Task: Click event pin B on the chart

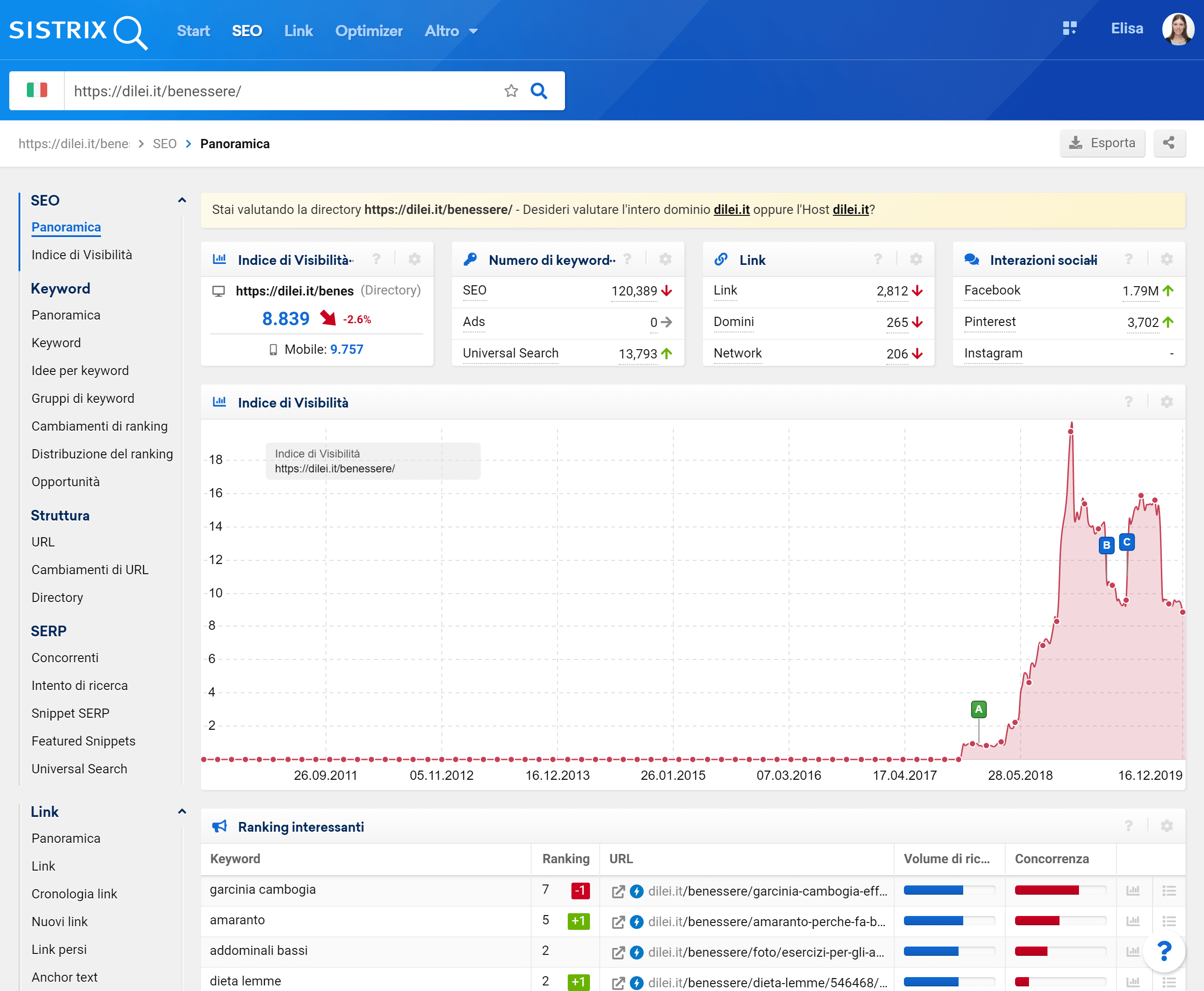Action: (x=1106, y=545)
